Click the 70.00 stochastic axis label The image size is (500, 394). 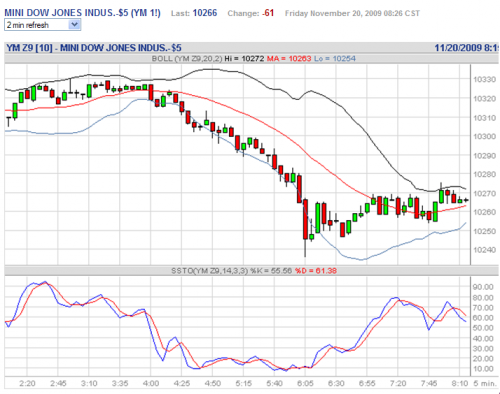click(483, 307)
